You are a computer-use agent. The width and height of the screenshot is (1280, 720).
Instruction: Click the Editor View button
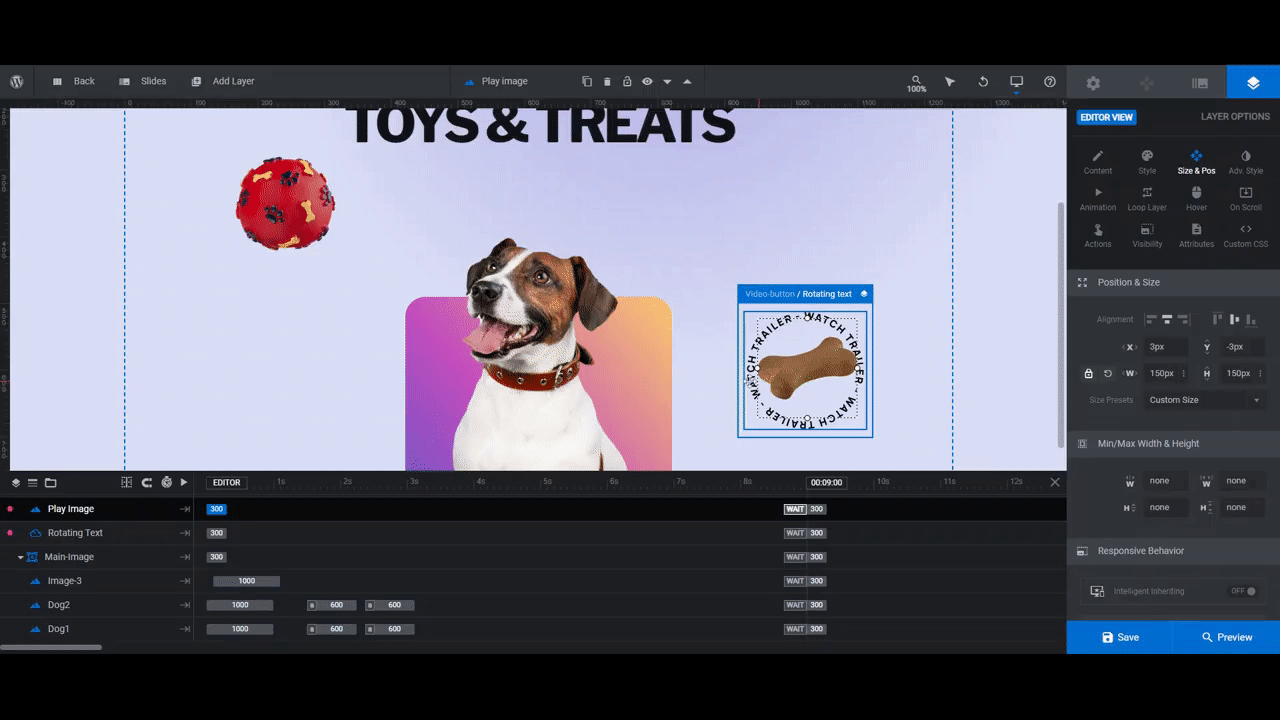tap(1106, 117)
